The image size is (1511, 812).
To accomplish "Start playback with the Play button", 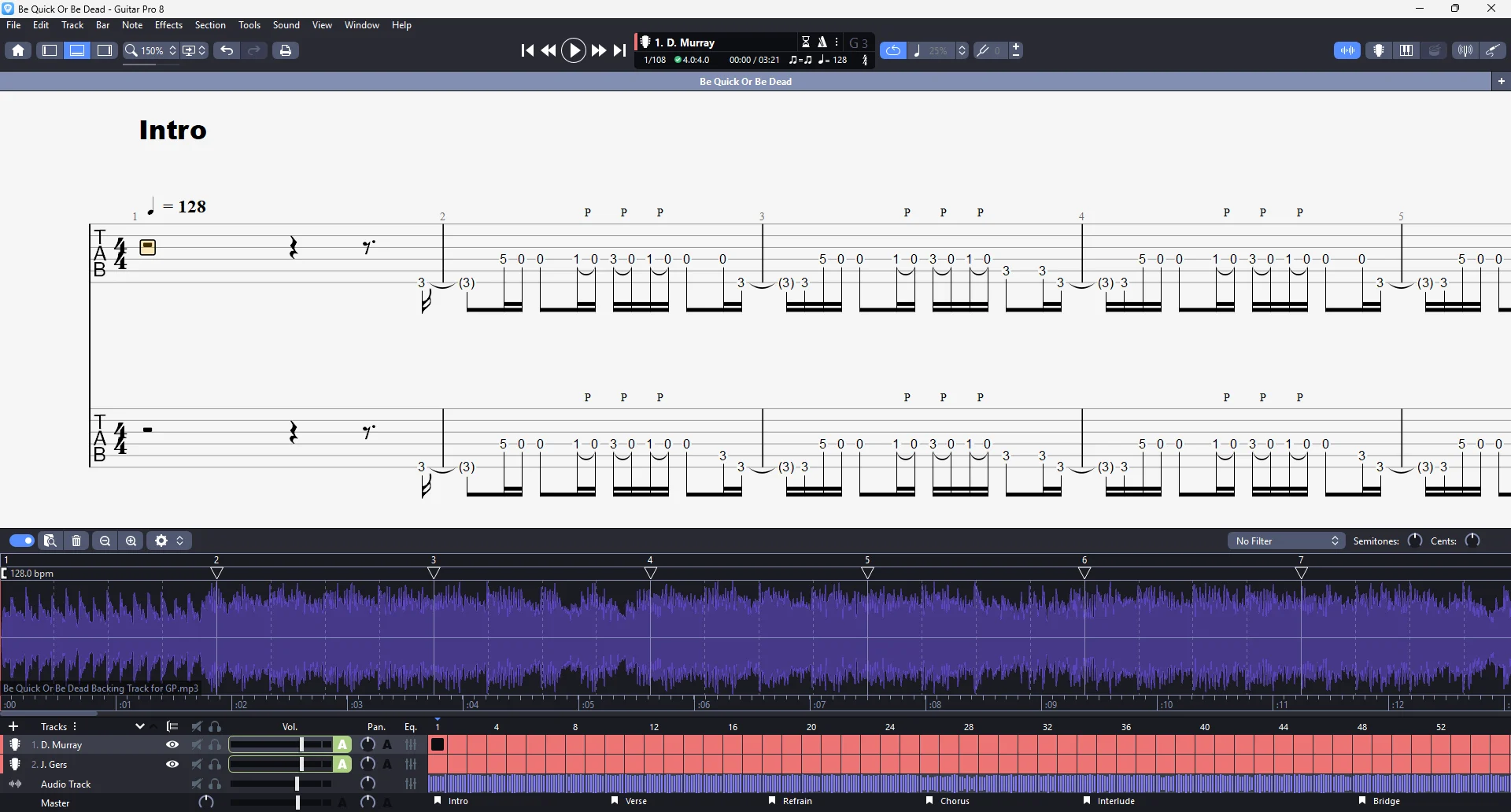I will pos(574,50).
